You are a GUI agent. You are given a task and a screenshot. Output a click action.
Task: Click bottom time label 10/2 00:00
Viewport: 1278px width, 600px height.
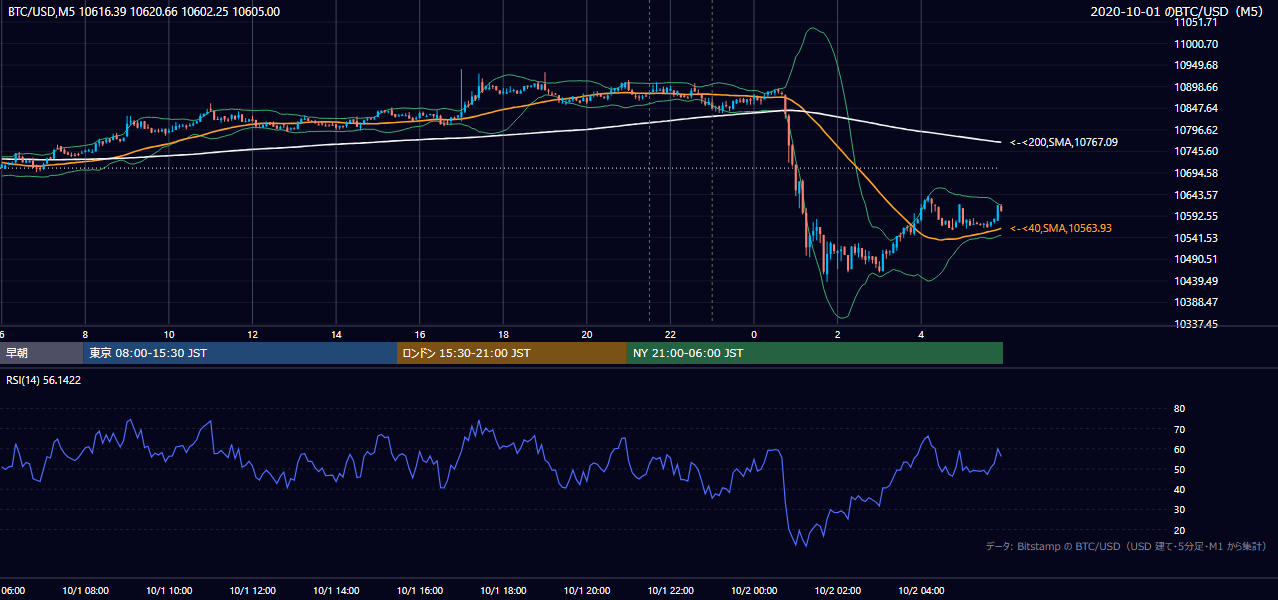tap(754, 591)
